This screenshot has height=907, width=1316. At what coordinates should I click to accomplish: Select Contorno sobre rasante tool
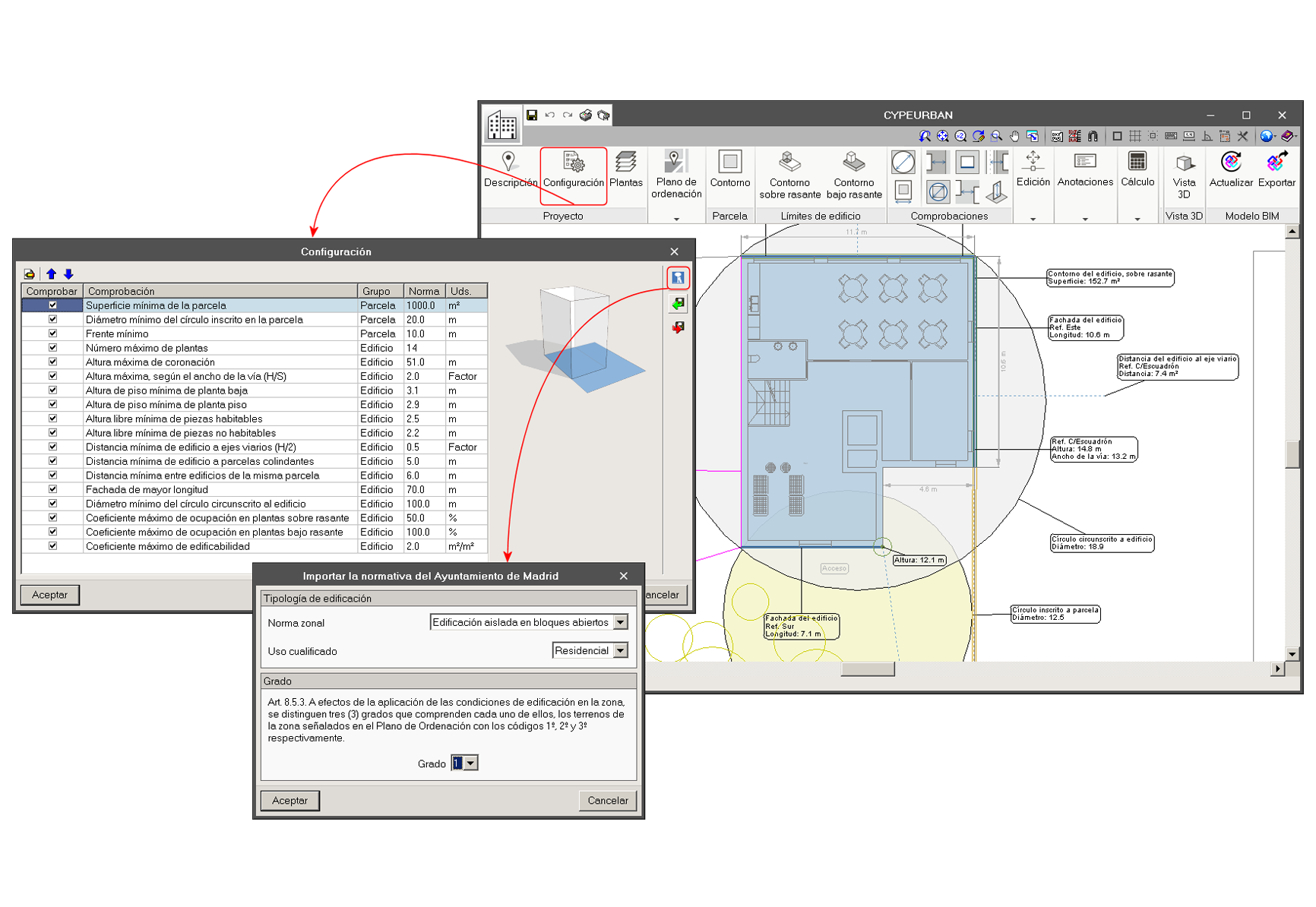tap(789, 174)
